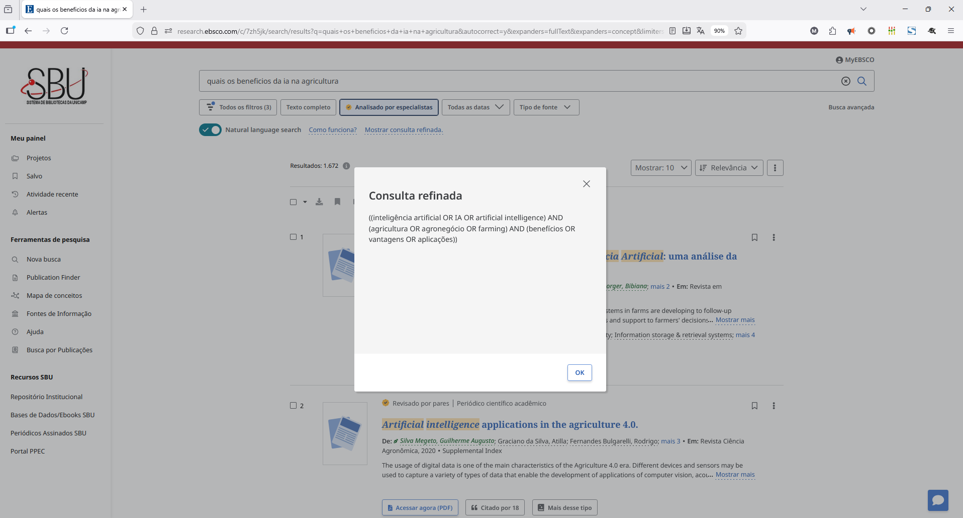963x518 pixels.
Task: Click OK in the refined query dialog
Action: [x=579, y=372]
